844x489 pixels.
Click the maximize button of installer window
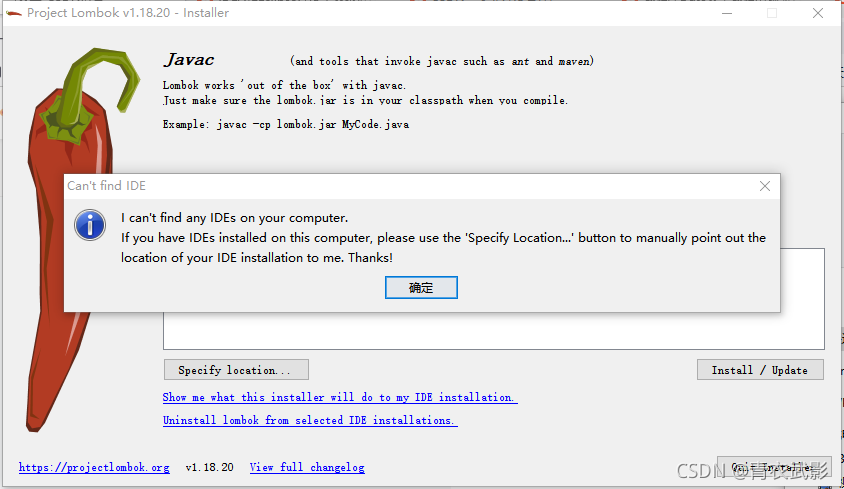click(772, 13)
